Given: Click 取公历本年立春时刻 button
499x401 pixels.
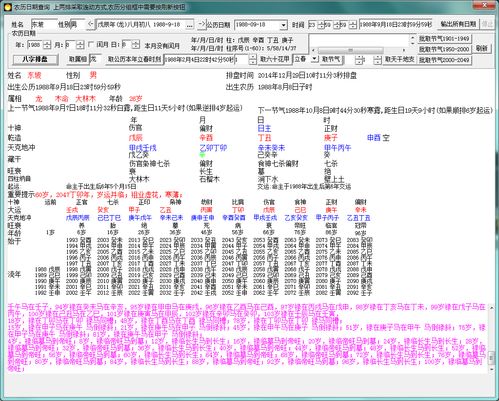Looking at the screenshot, I should 134,60.
